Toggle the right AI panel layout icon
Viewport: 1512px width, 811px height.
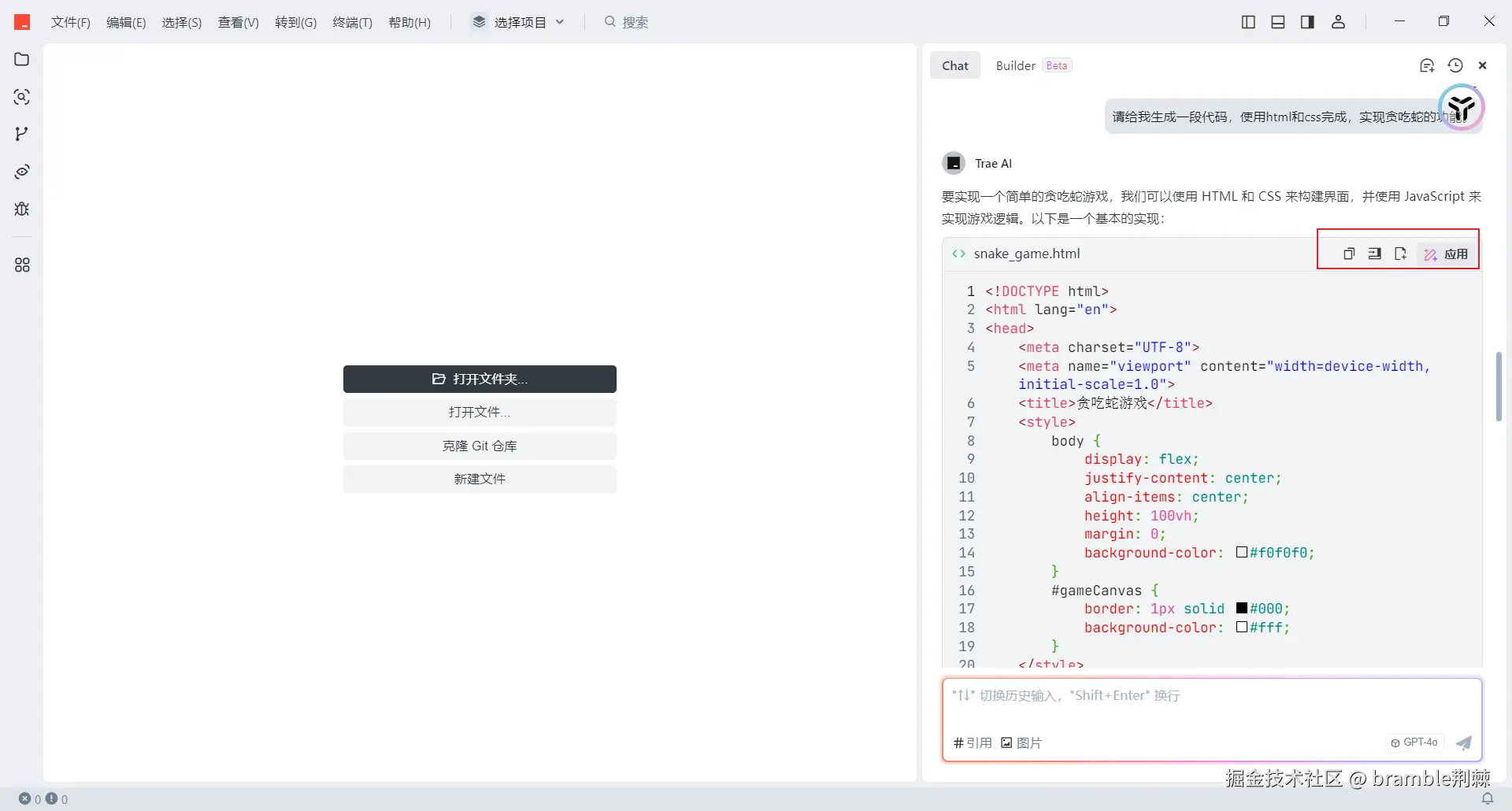point(1307,22)
